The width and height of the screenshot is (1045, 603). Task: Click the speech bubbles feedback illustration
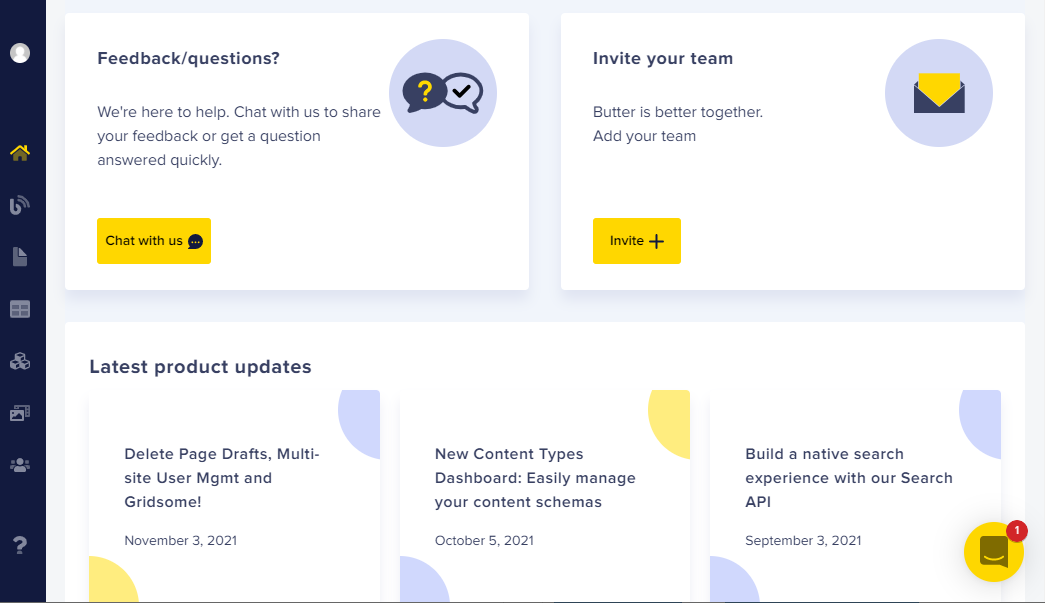coord(443,93)
